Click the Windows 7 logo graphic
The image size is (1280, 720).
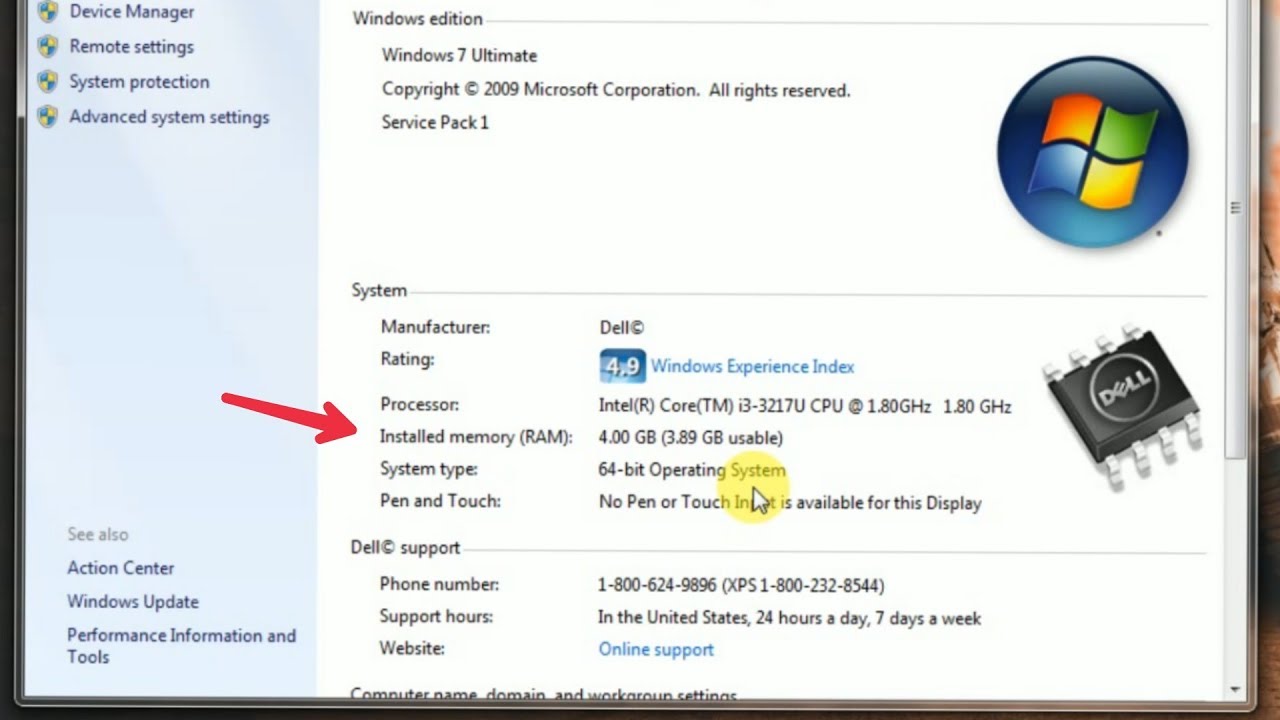coord(1093,150)
